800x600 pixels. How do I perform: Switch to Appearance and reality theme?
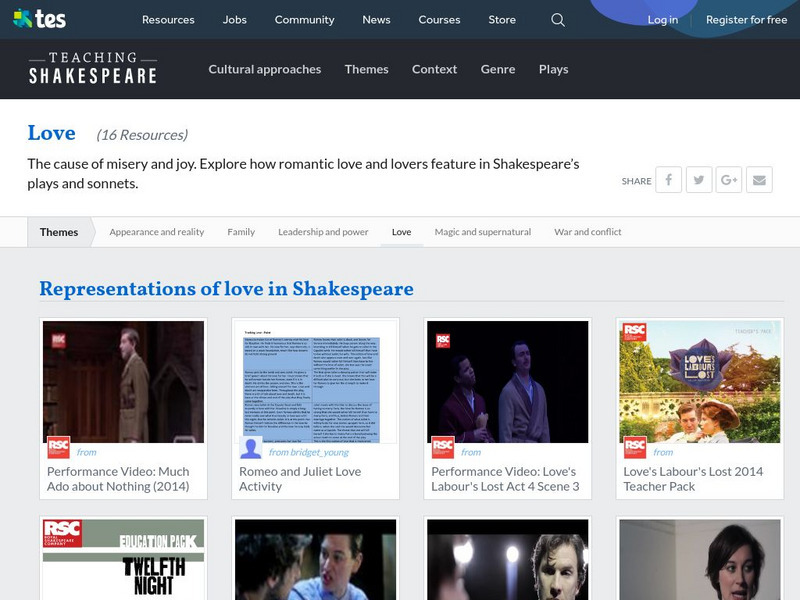157,232
